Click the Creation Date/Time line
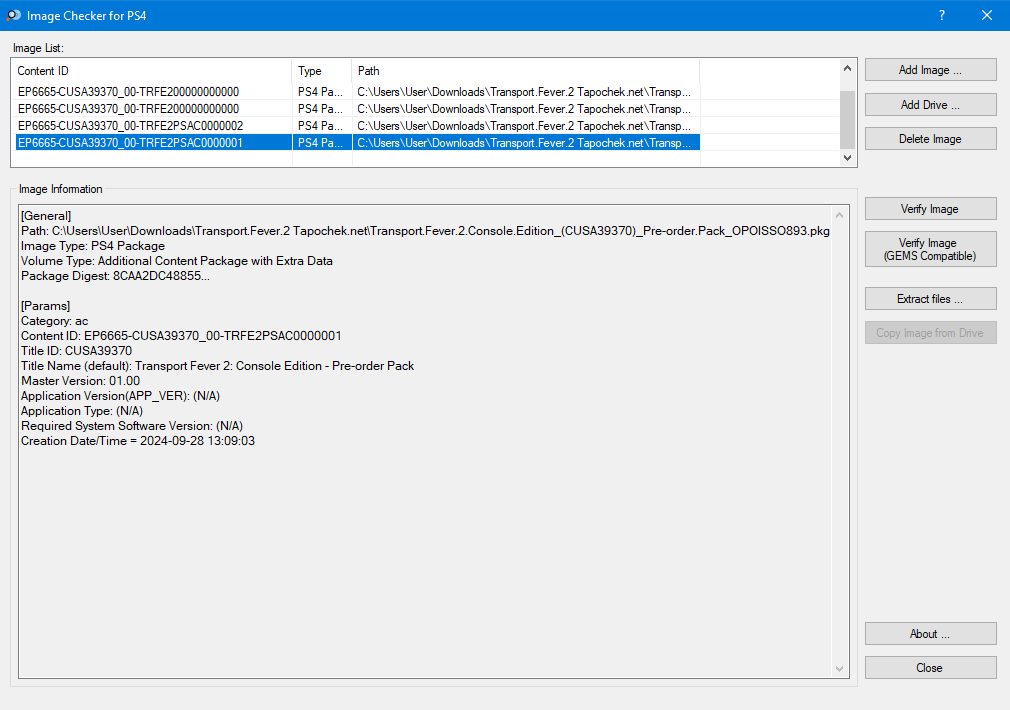Screen dimensions: 1010x710 tap(138, 441)
